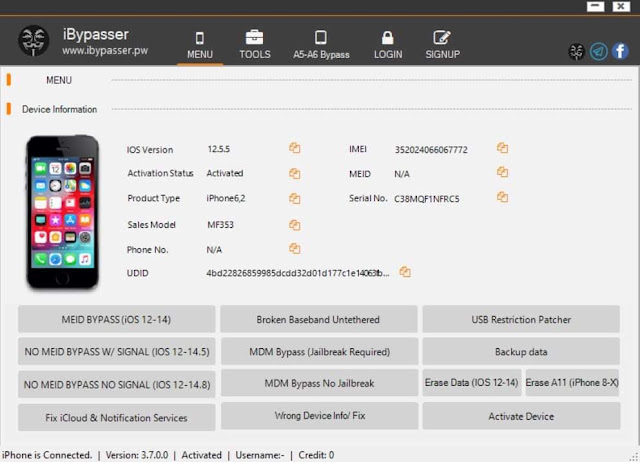
Task: Click the 'iPhone is Connected.' status text
Action: pyautogui.click(x=47, y=455)
